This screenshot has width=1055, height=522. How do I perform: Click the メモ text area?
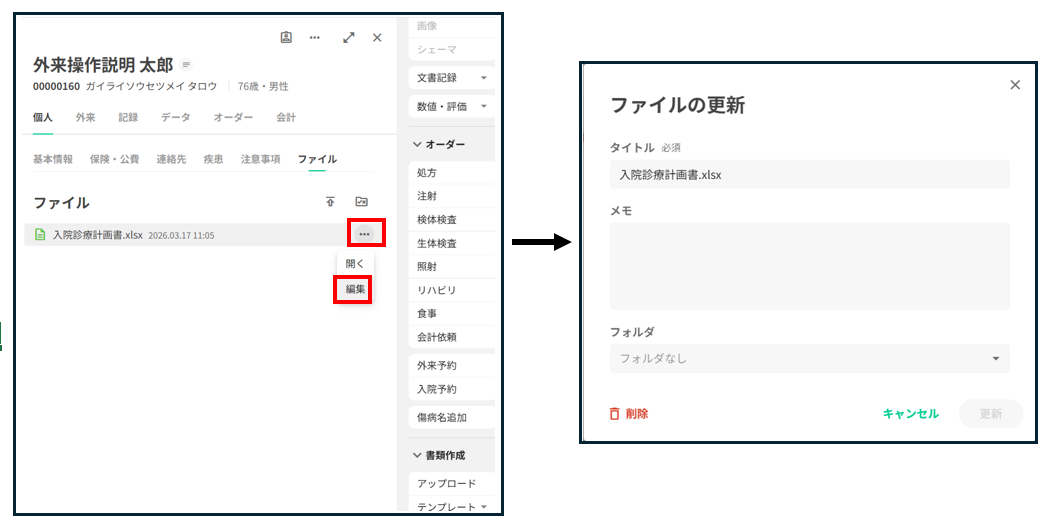[x=809, y=266]
